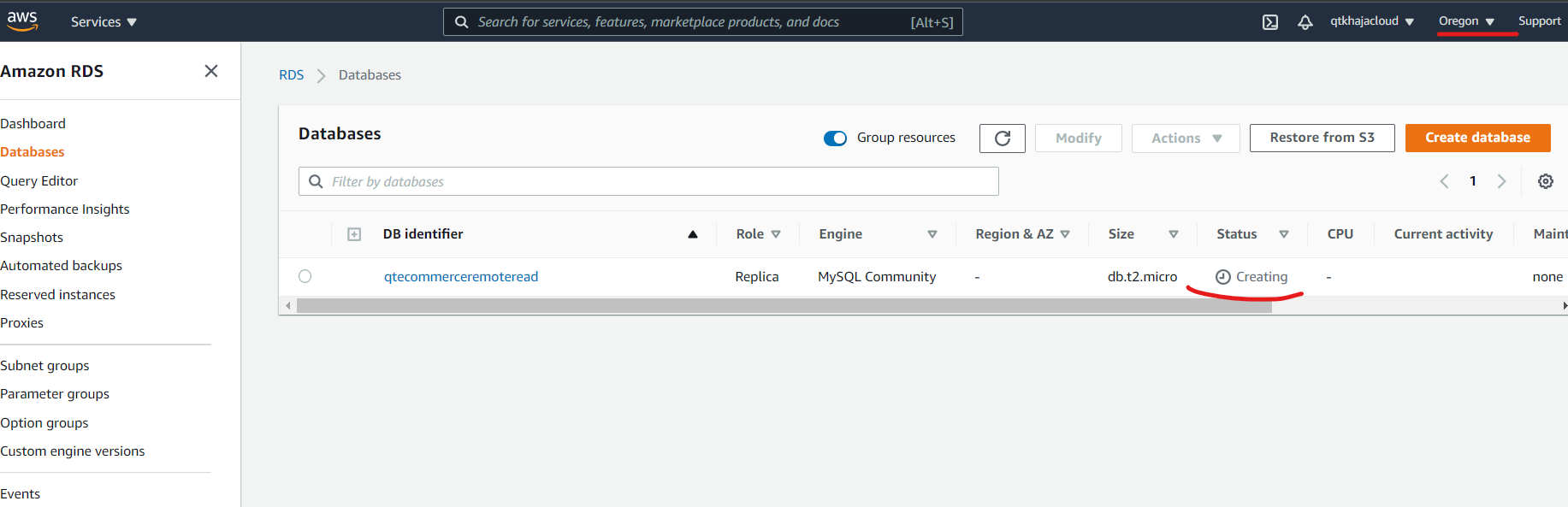This screenshot has width=1568, height=507.
Task: Open Option groups in the sidebar
Action: 44,423
